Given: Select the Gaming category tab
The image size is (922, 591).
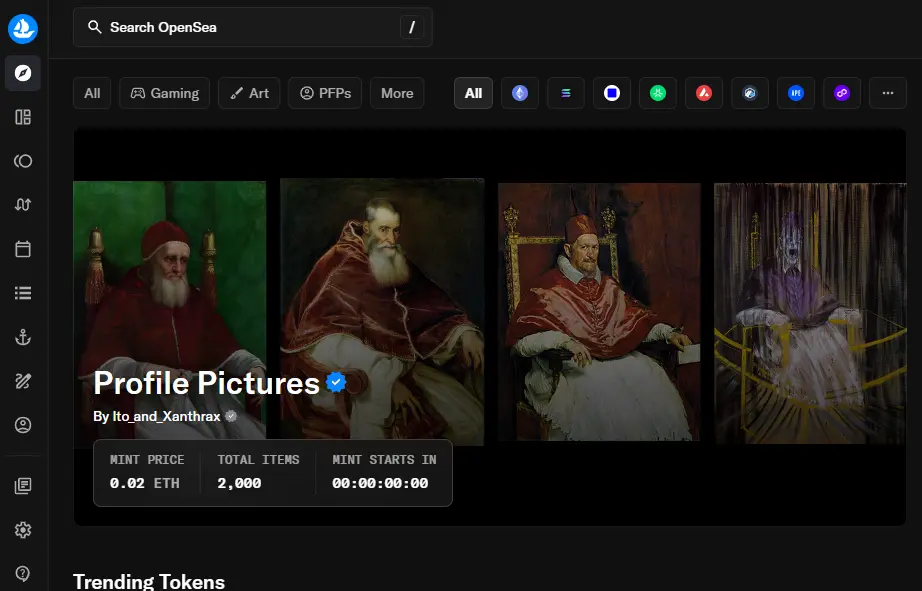Looking at the screenshot, I should coord(165,93).
